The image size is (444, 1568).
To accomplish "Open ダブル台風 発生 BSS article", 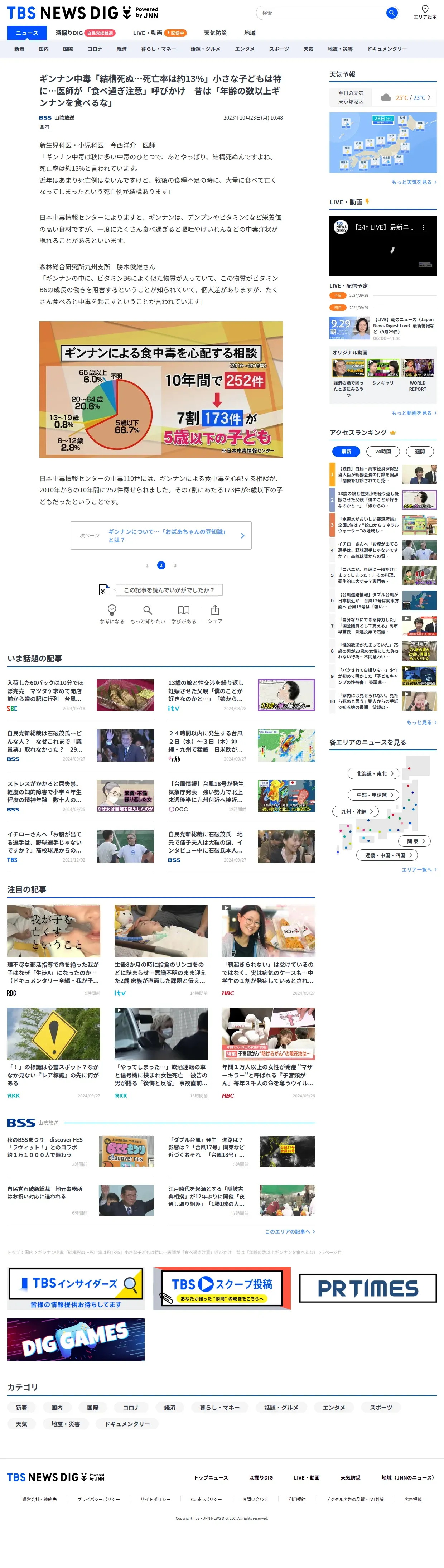I will click(x=242, y=1151).
